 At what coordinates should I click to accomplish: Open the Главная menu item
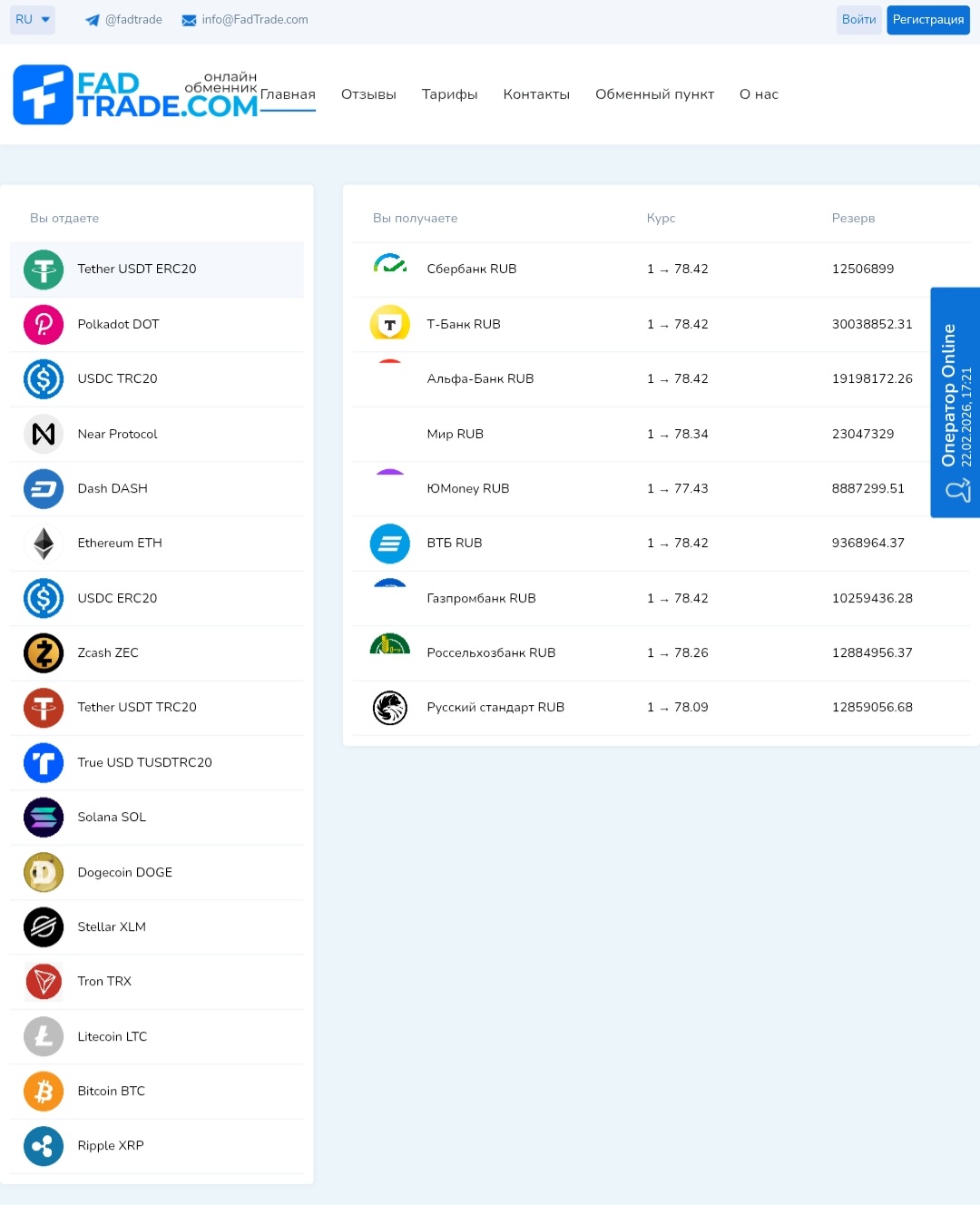coord(288,94)
